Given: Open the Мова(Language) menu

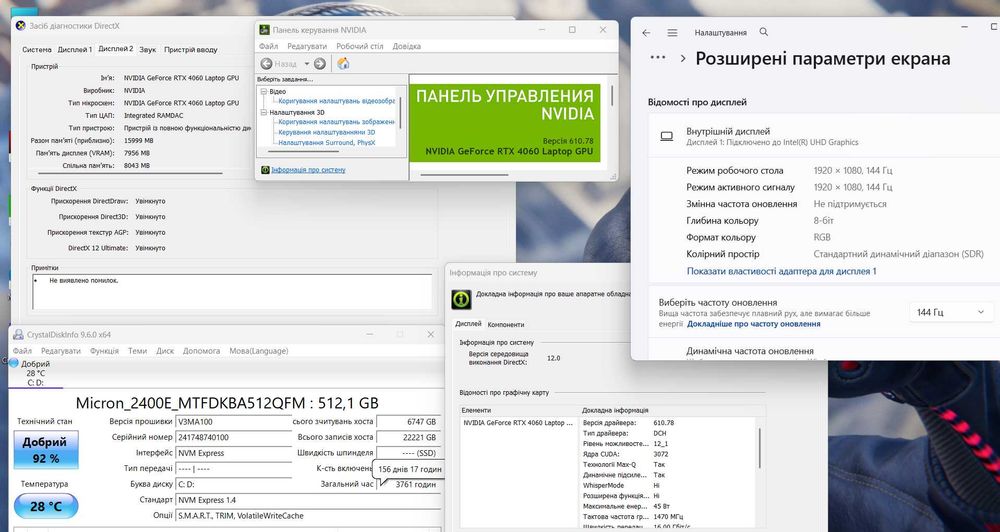Looking at the screenshot, I should click(258, 351).
